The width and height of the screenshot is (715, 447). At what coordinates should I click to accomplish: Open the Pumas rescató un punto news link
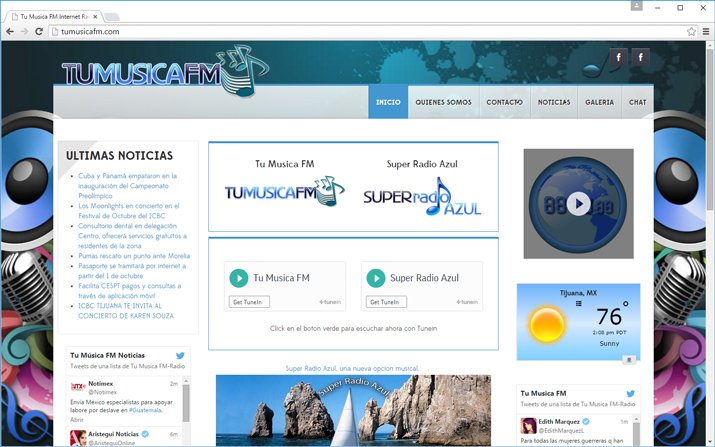[x=134, y=256]
